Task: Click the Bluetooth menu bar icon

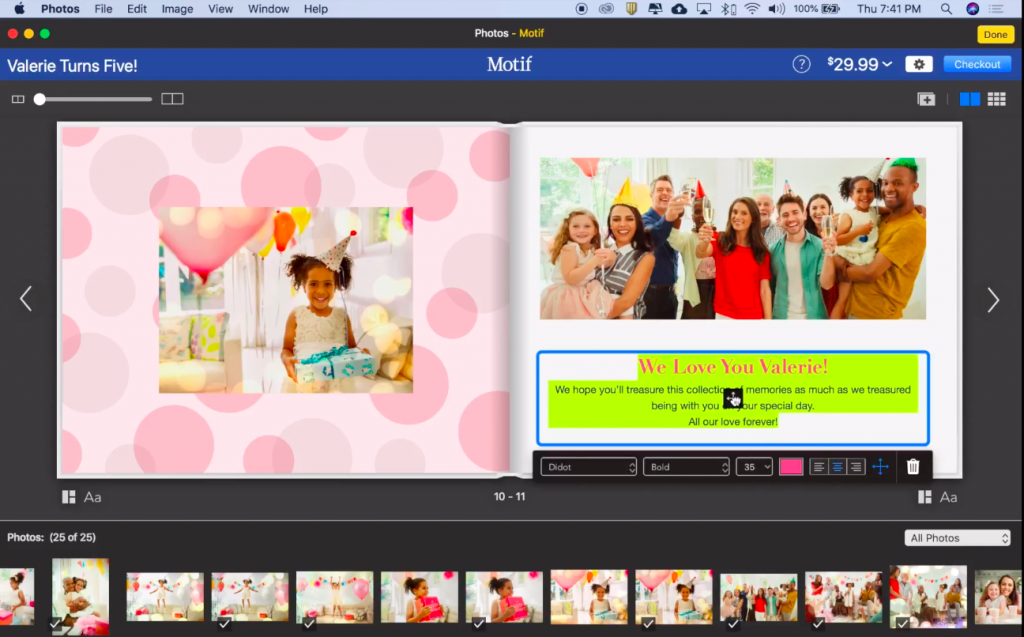Action: (x=728, y=9)
